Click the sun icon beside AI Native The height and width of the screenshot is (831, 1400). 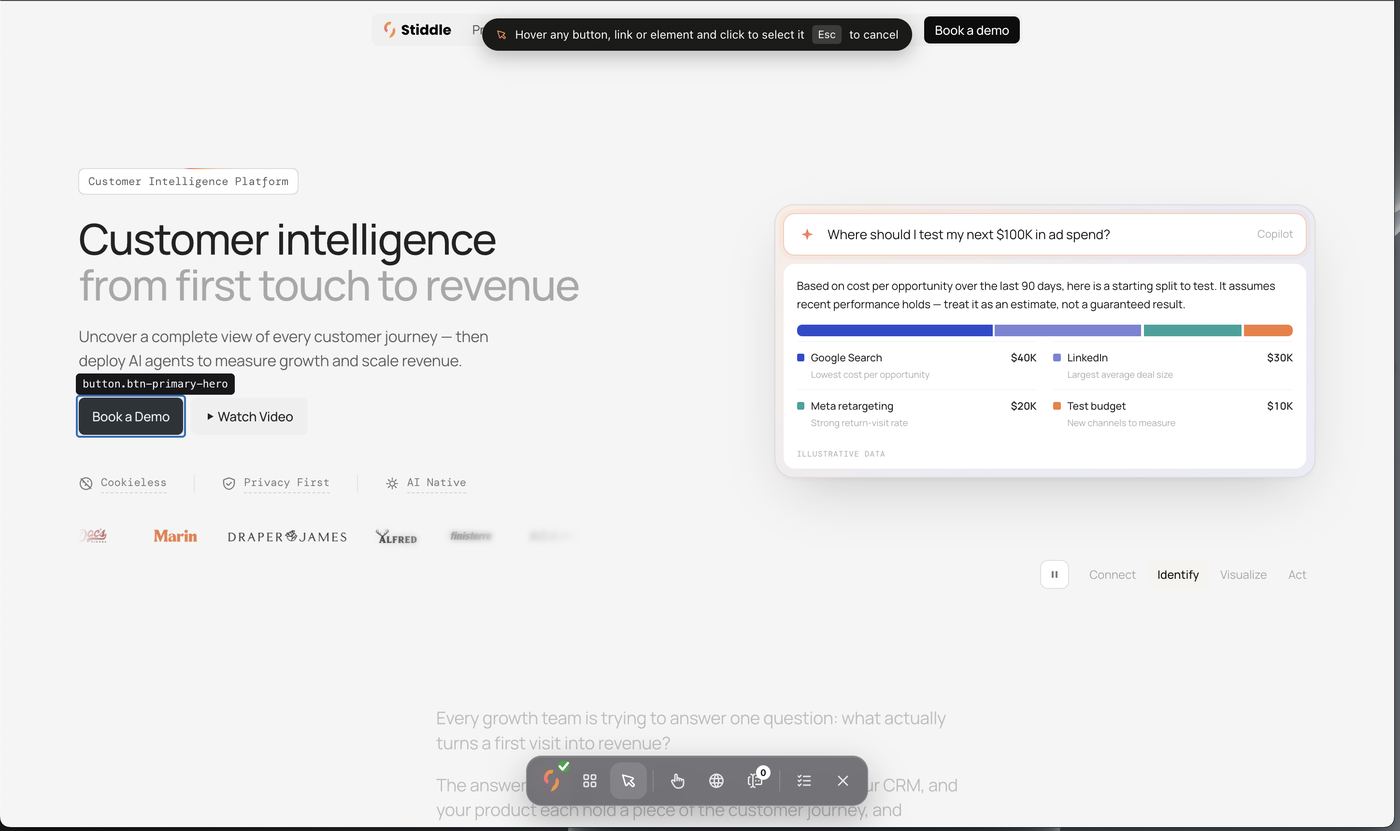click(392, 483)
